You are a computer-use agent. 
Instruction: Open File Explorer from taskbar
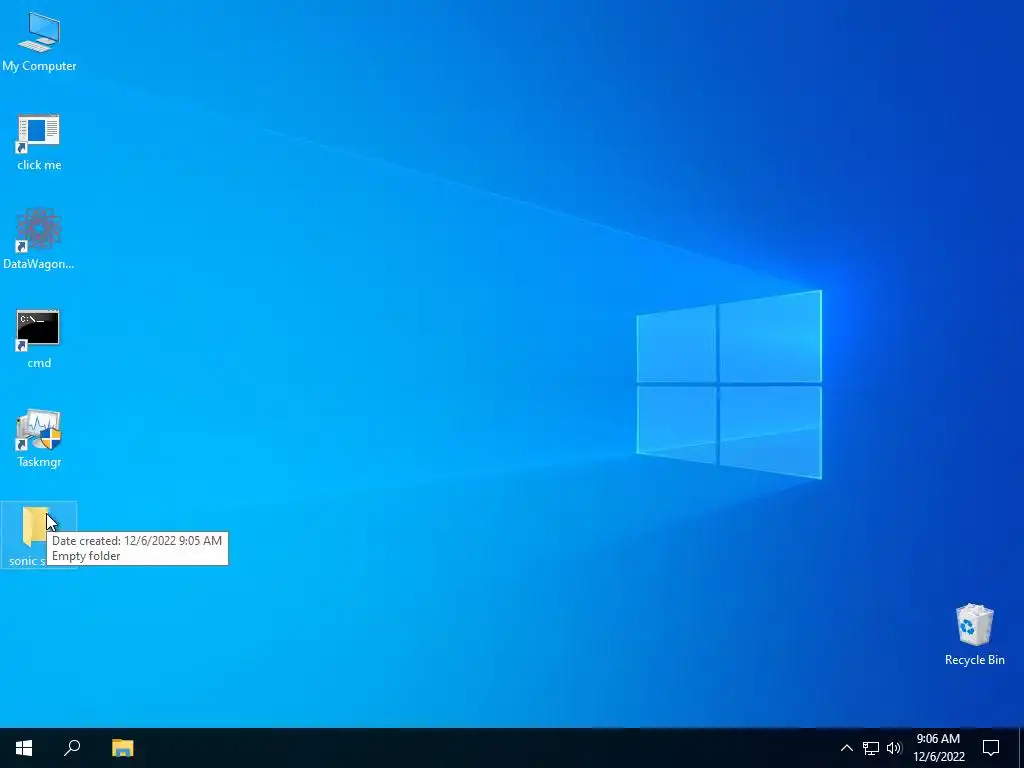[x=122, y=748]
